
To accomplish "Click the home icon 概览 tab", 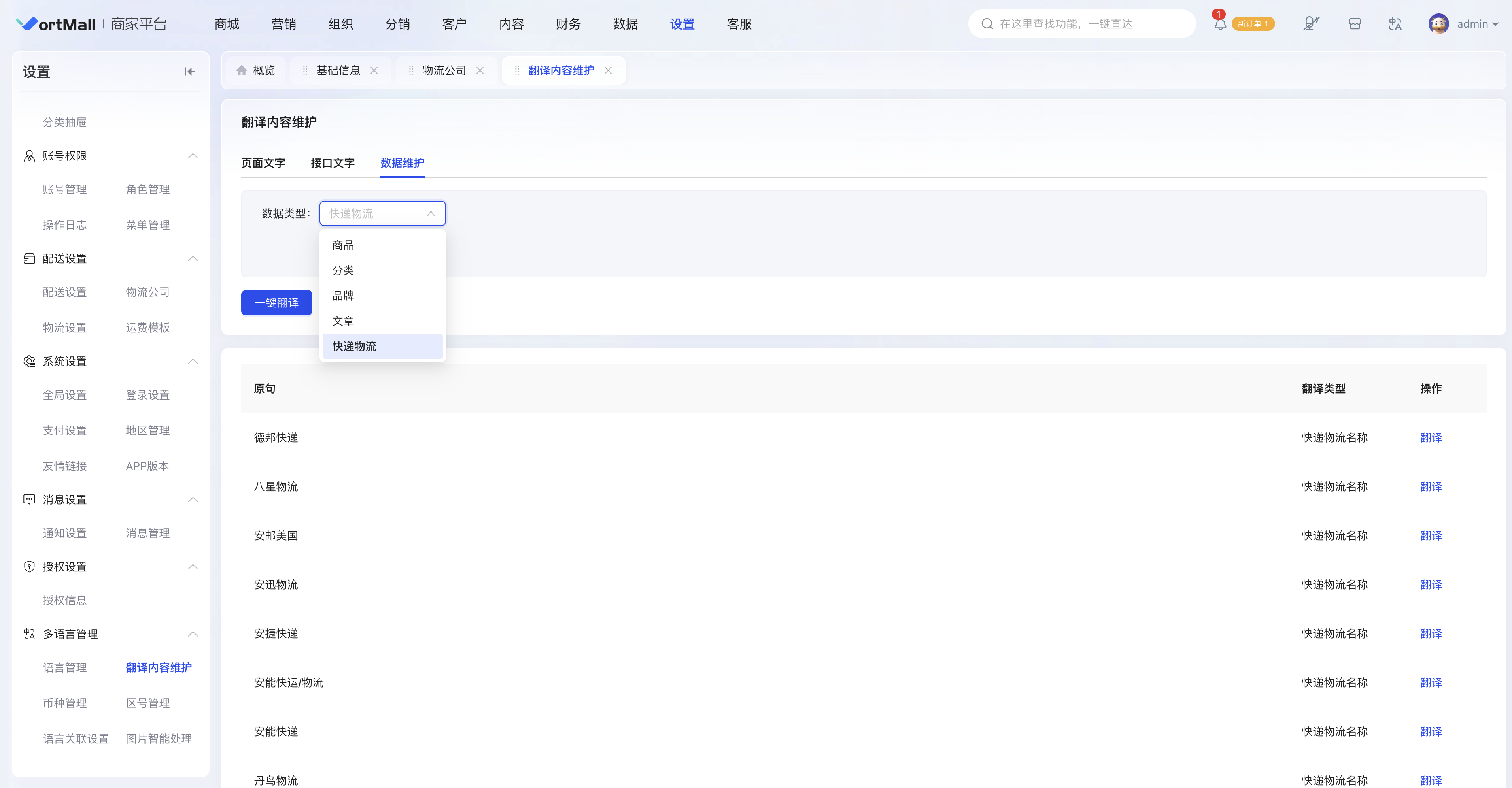I will 255,70.
